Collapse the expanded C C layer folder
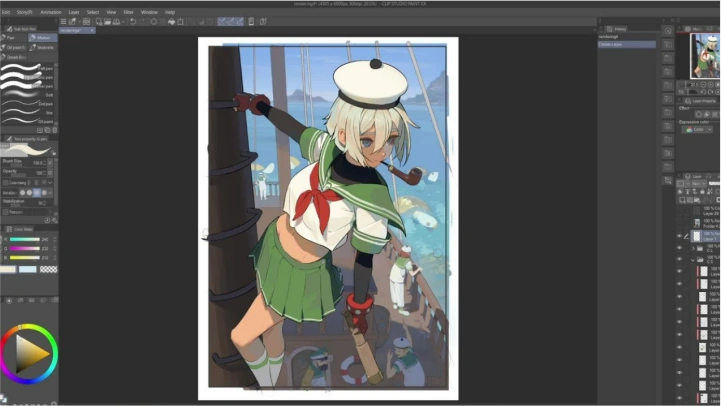Viewport: 721px width, 406px height. tap(693, 260)
